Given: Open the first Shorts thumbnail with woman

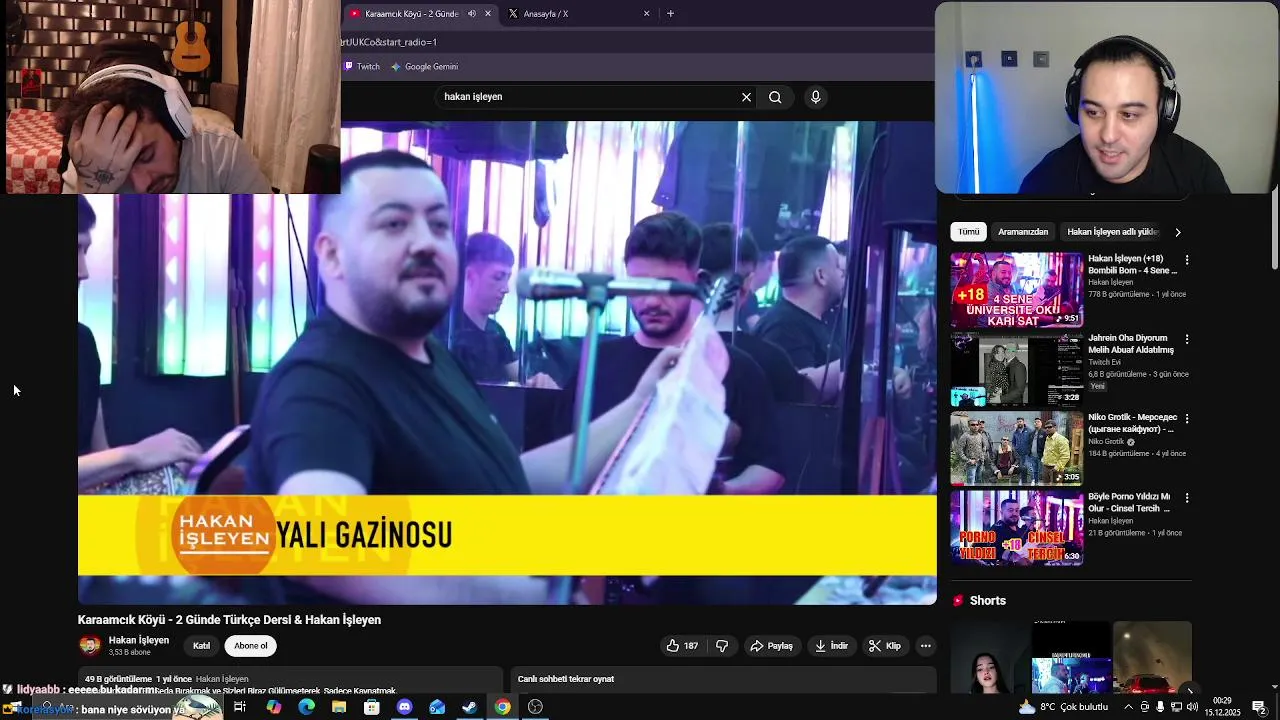Looking at the screenshot, I should tap(990, 658).
